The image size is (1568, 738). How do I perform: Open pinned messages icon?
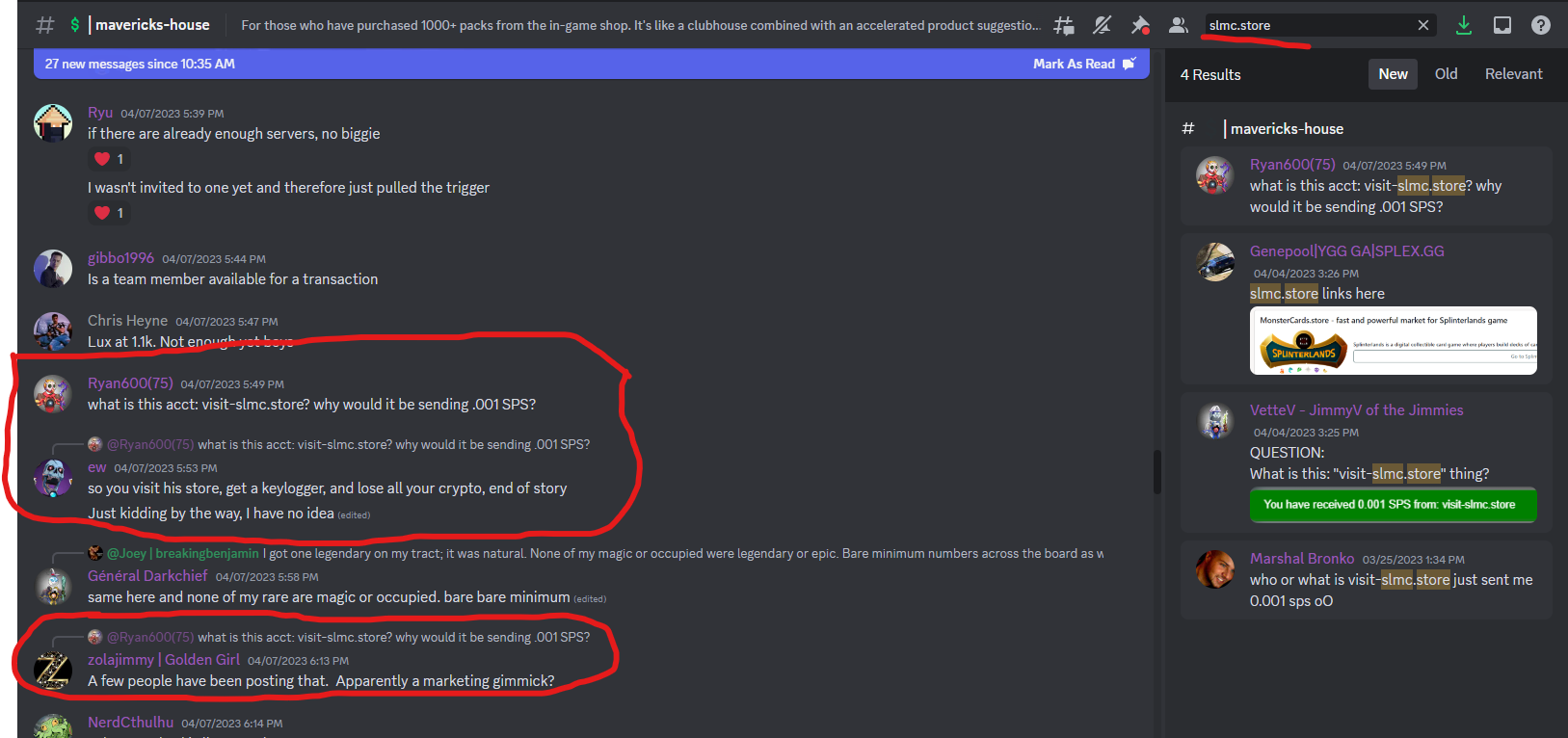[x=1140, y=25]
